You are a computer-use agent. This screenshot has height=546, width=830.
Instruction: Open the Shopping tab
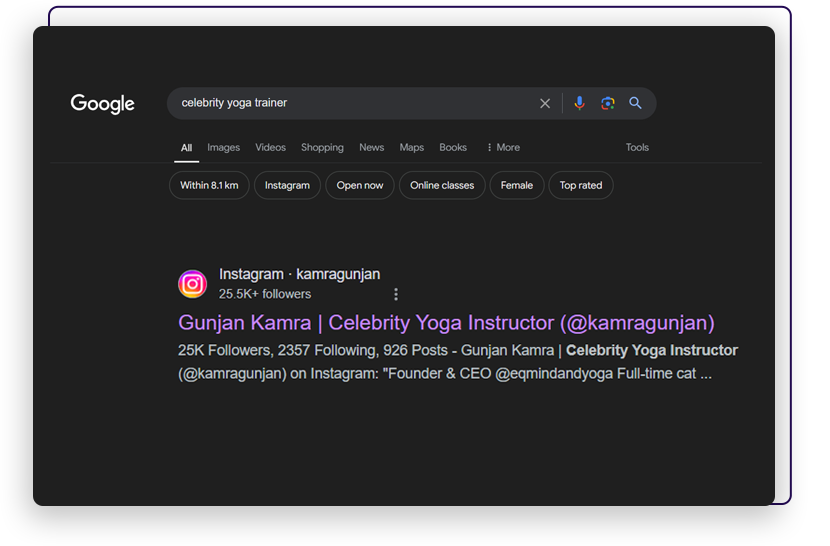tap(322, 148)
